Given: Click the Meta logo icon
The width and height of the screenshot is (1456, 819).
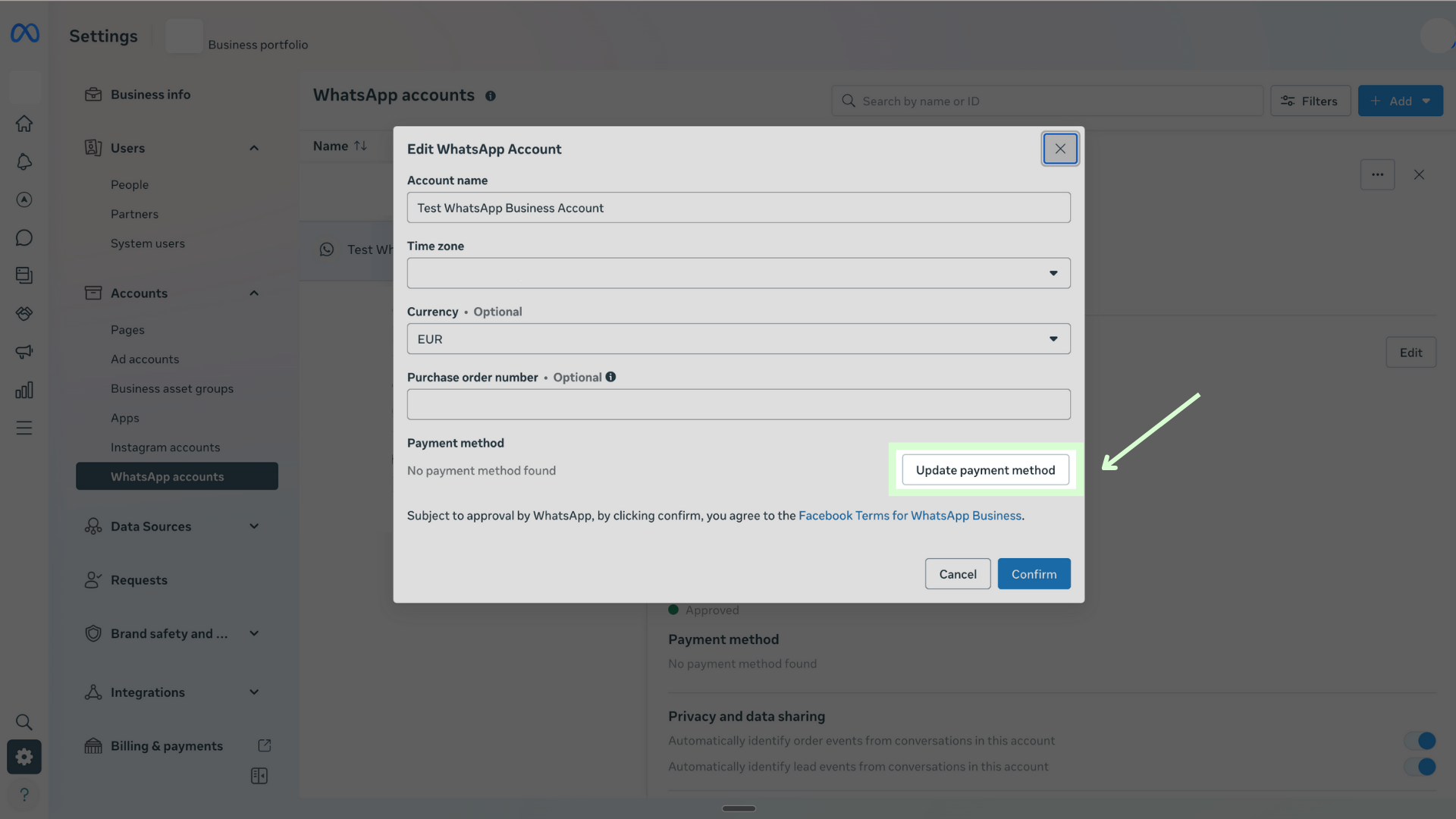Looking at the screenshot, I should point(24,33).
